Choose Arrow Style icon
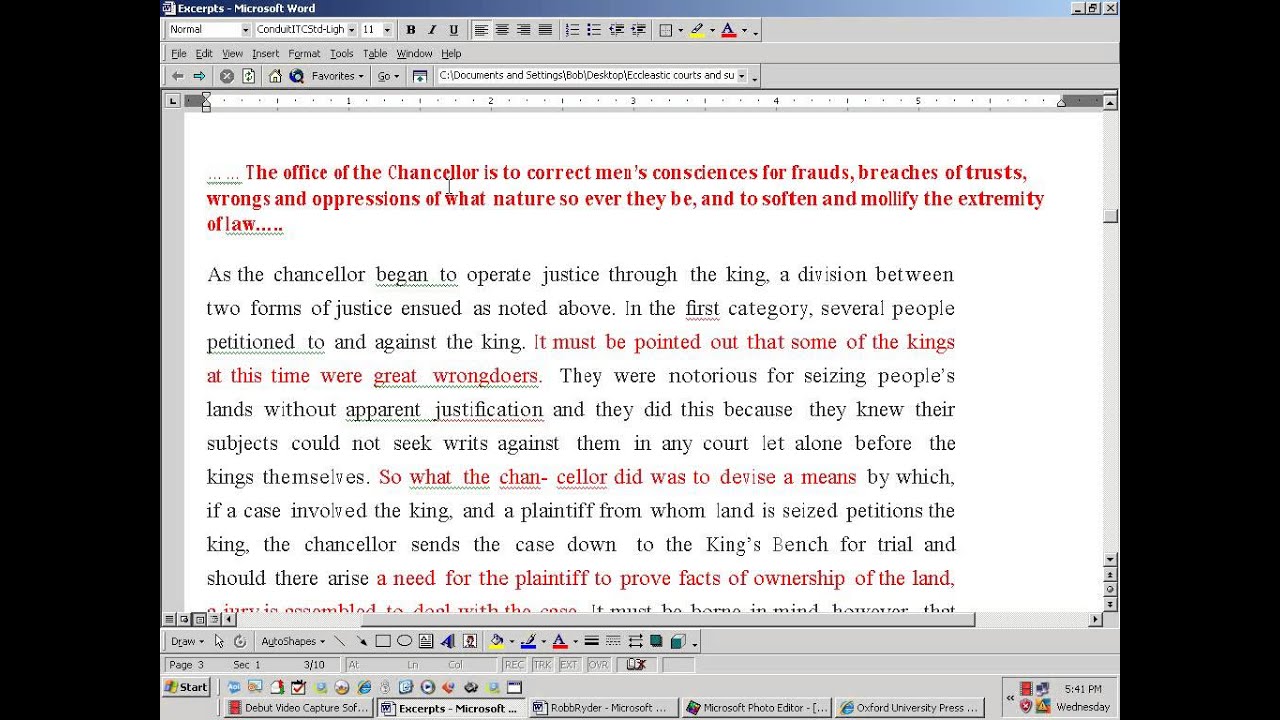1280x720 pixels. [635, 642]
